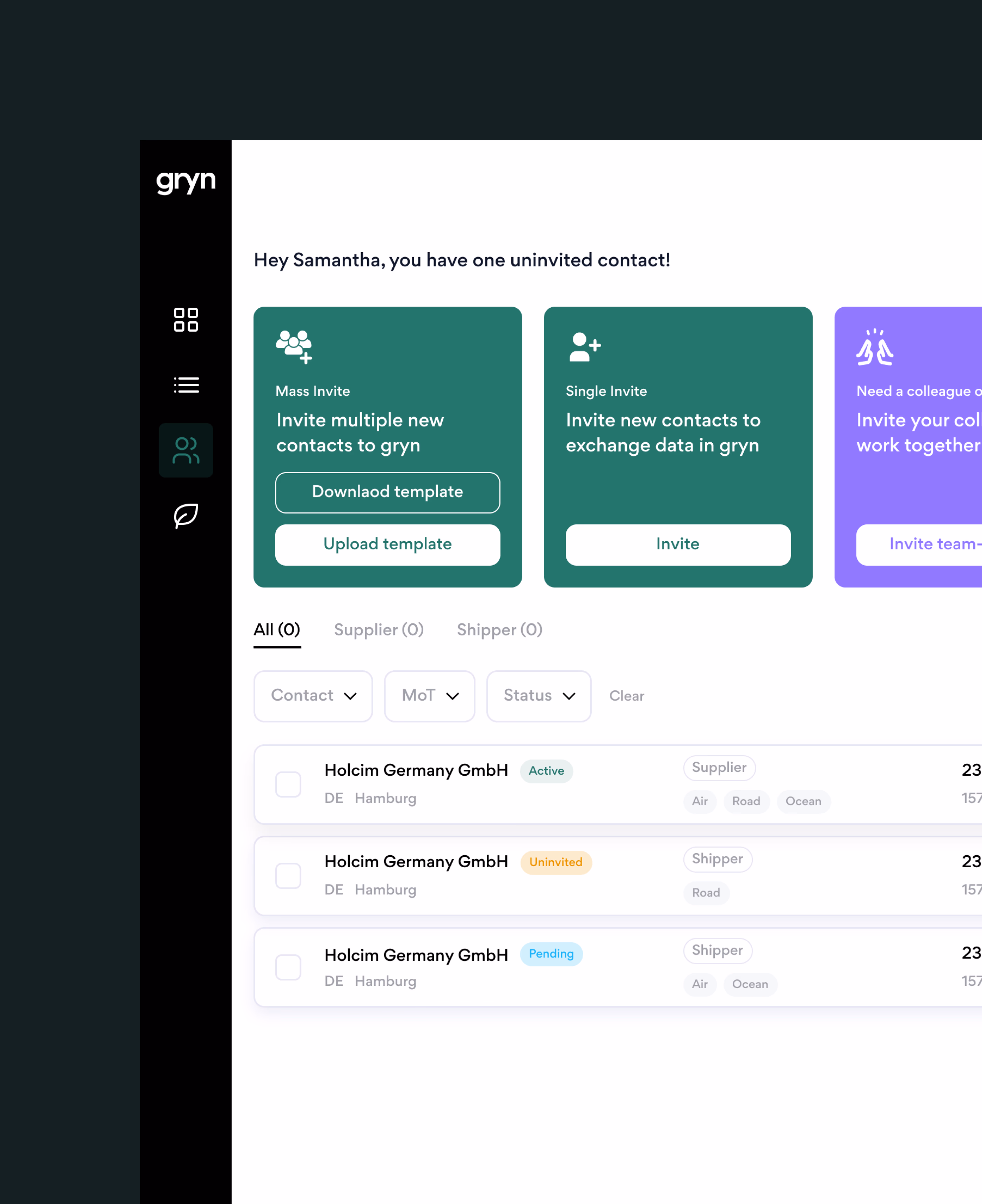
Task: Open the leaf emissions icon in sidebar
Action: (186, 515)
